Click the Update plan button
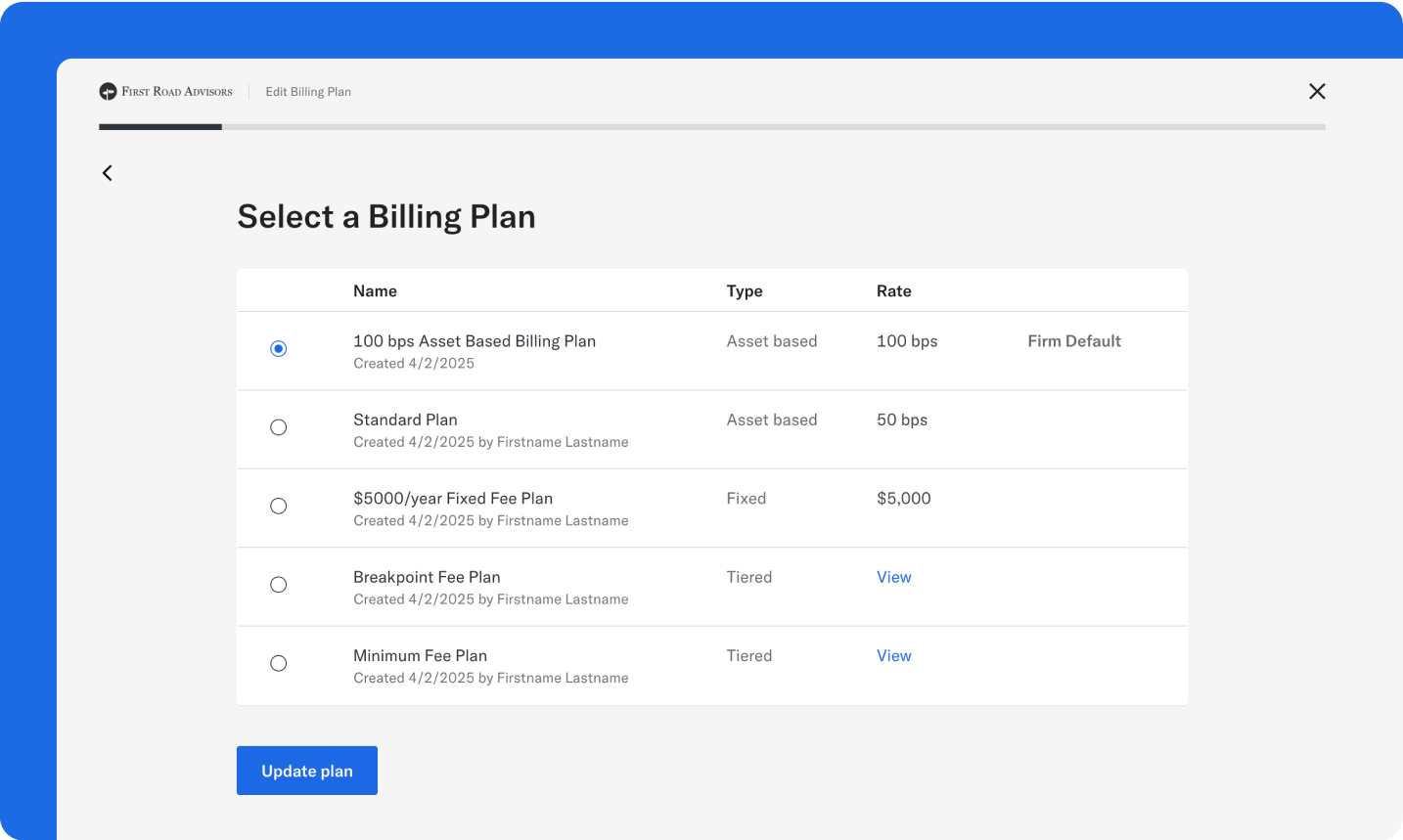 point(306,771)
